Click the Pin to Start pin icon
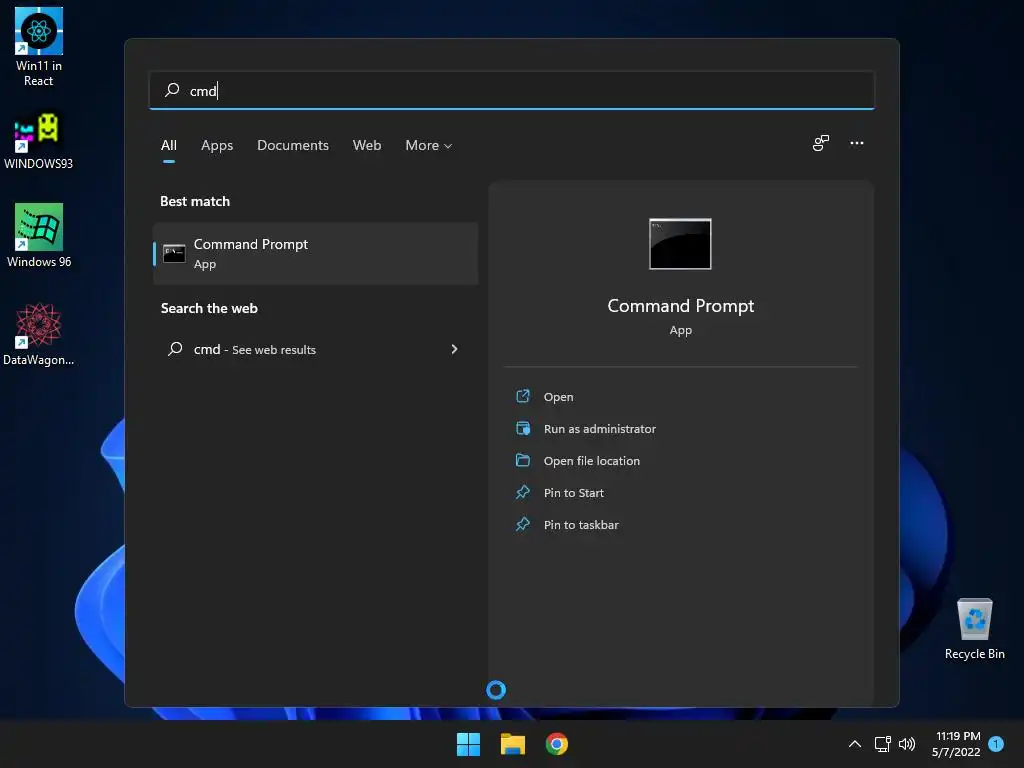This screenshot has width=1024, height=768. point(523,492)
